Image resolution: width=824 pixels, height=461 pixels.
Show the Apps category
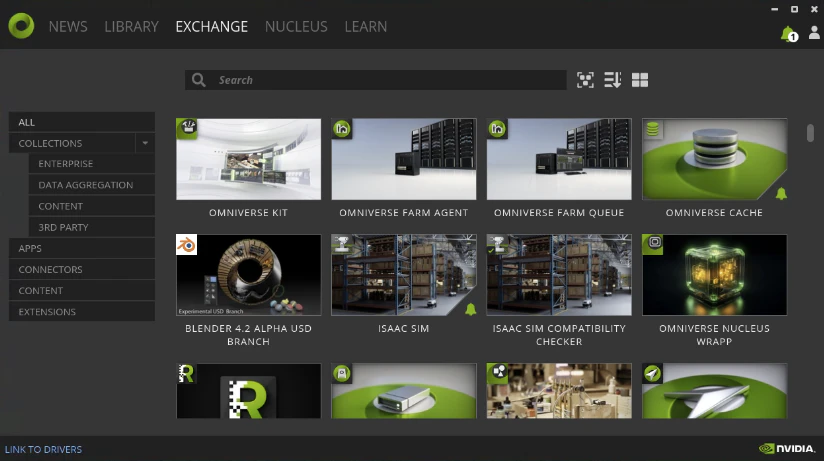[x=82, y=248]
